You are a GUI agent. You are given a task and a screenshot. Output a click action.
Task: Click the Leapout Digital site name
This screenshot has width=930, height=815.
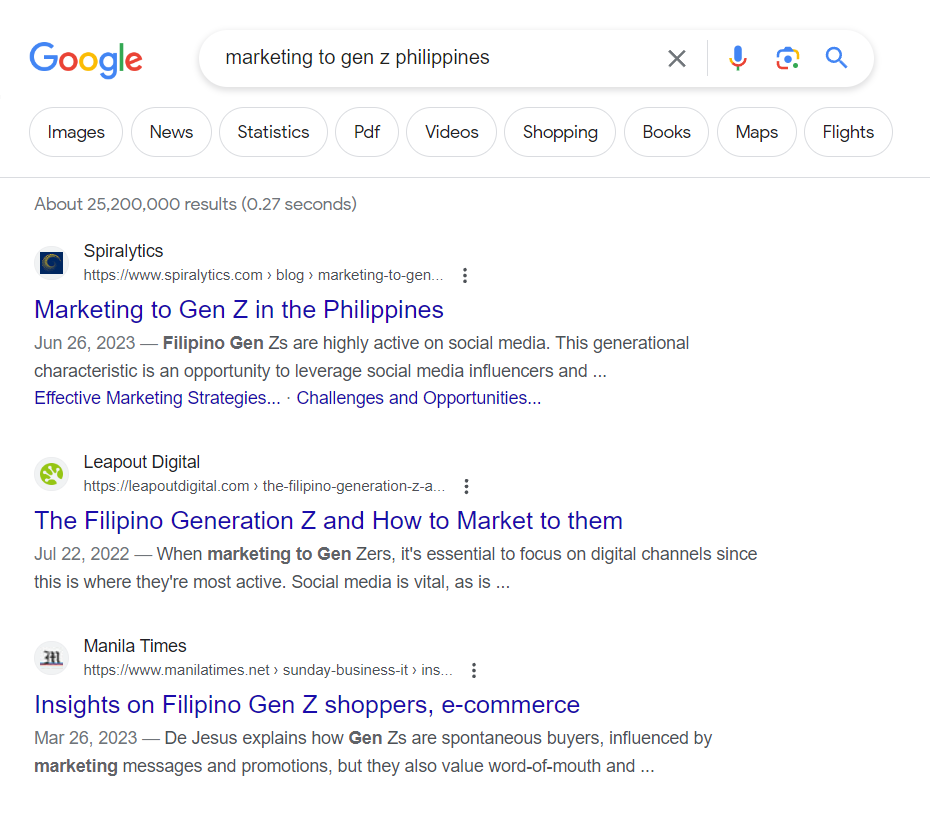142,462
